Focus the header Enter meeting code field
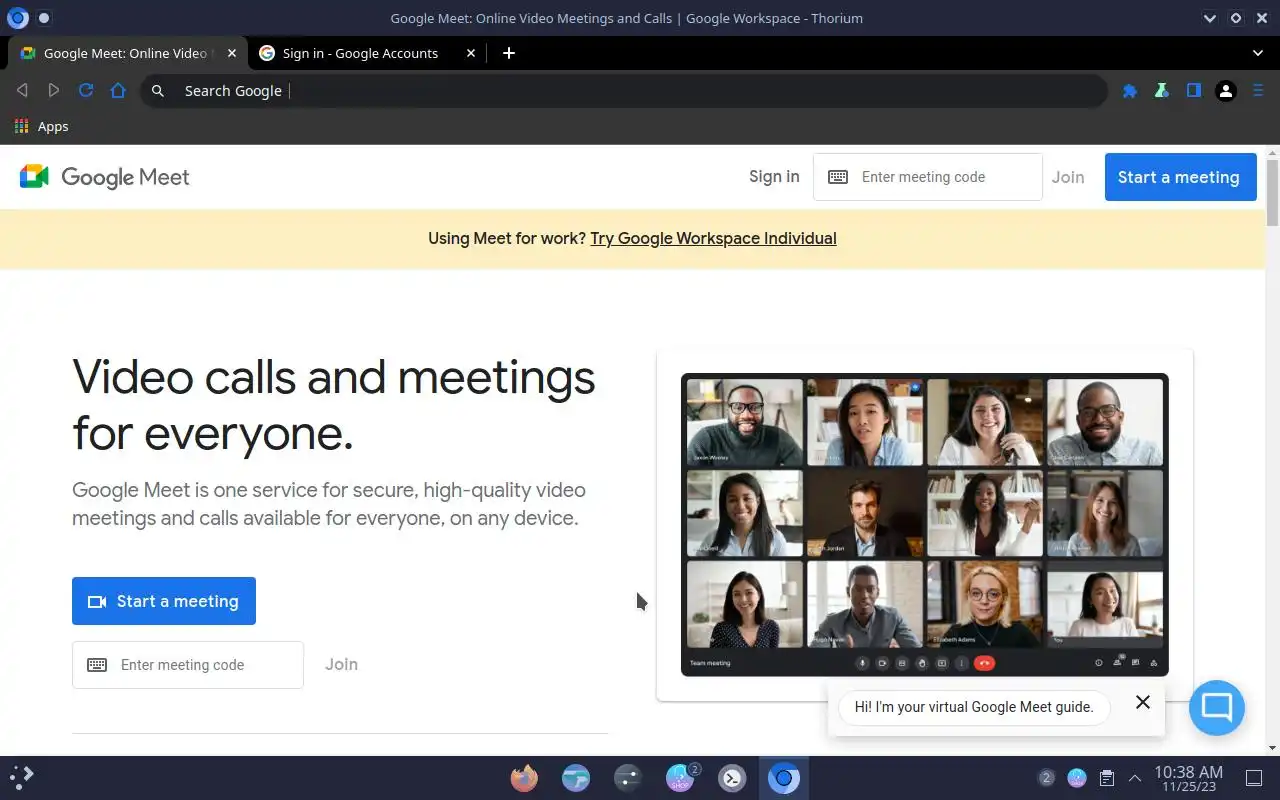 pos(928,177)
